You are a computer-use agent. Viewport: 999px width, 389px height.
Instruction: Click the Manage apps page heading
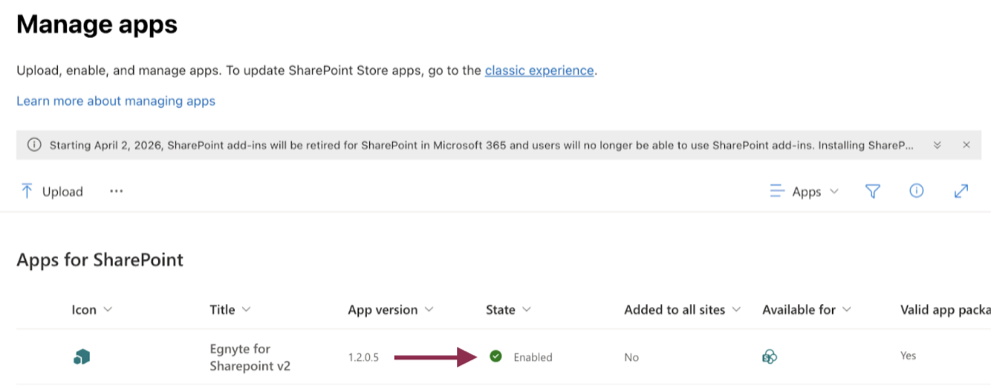point(97,25)
